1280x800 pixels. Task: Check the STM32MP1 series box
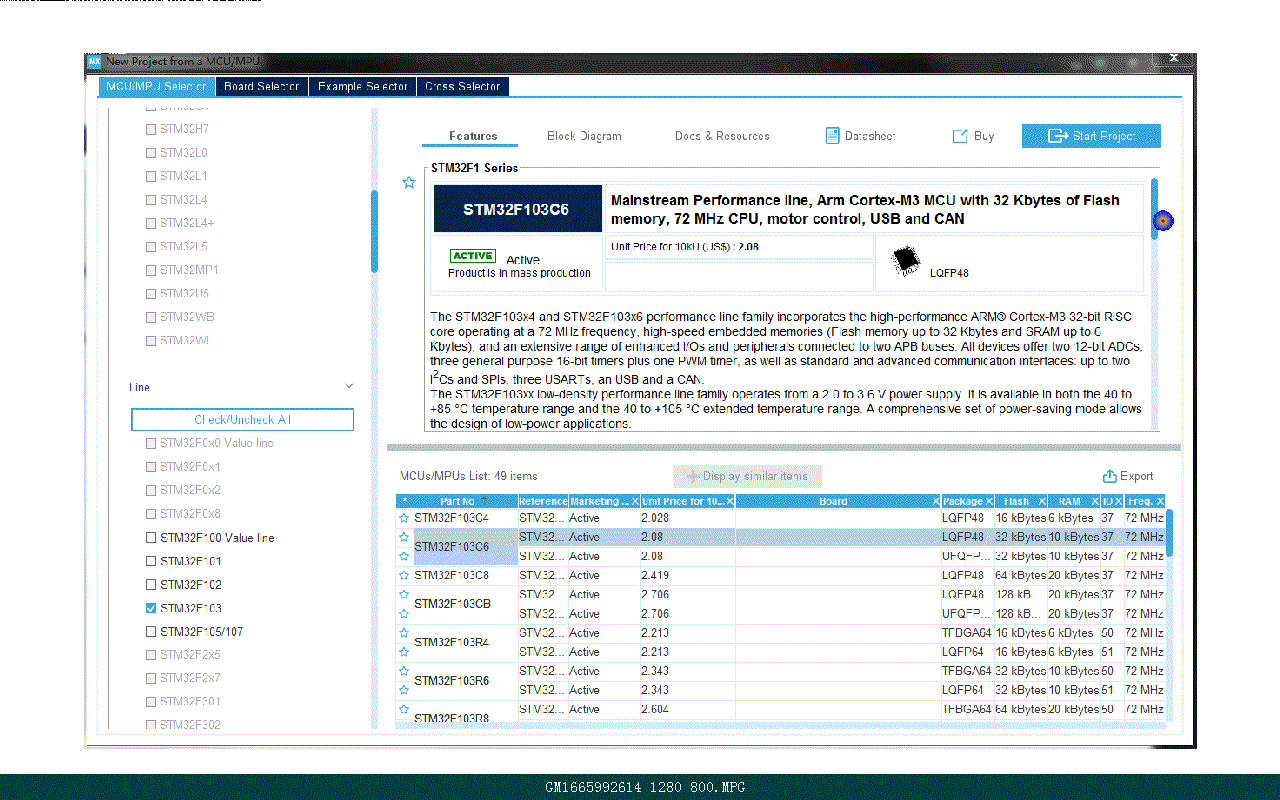151,270
